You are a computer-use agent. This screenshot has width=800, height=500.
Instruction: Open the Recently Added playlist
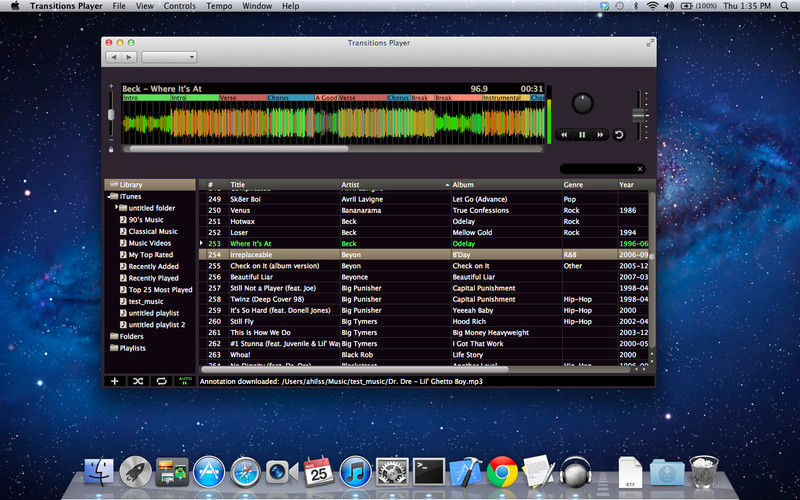click(153, 267)
